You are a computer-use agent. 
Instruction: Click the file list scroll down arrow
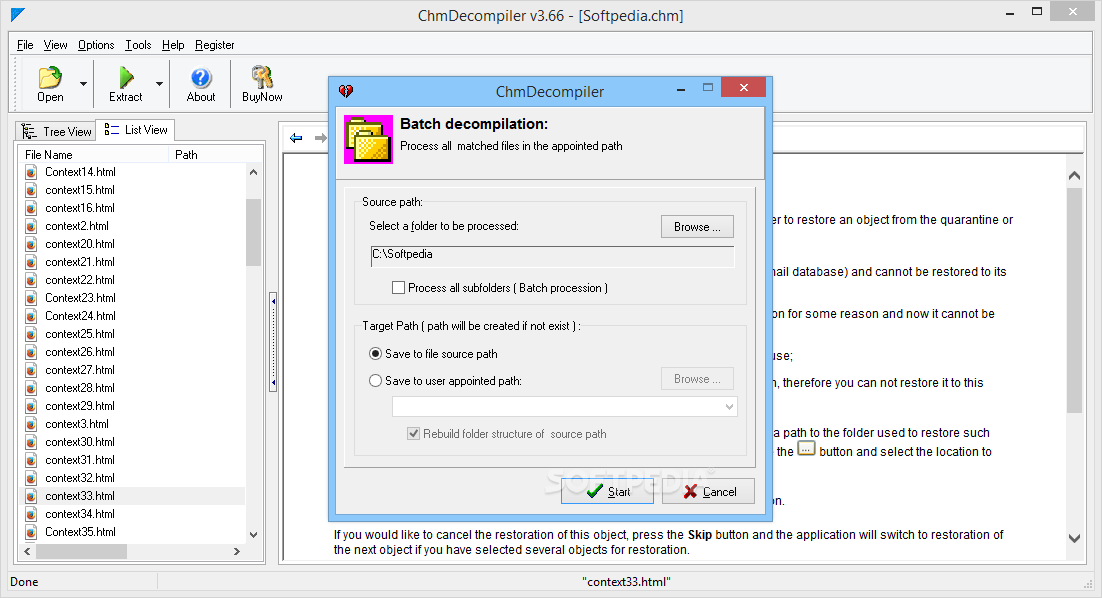click(x=254, y=535)
